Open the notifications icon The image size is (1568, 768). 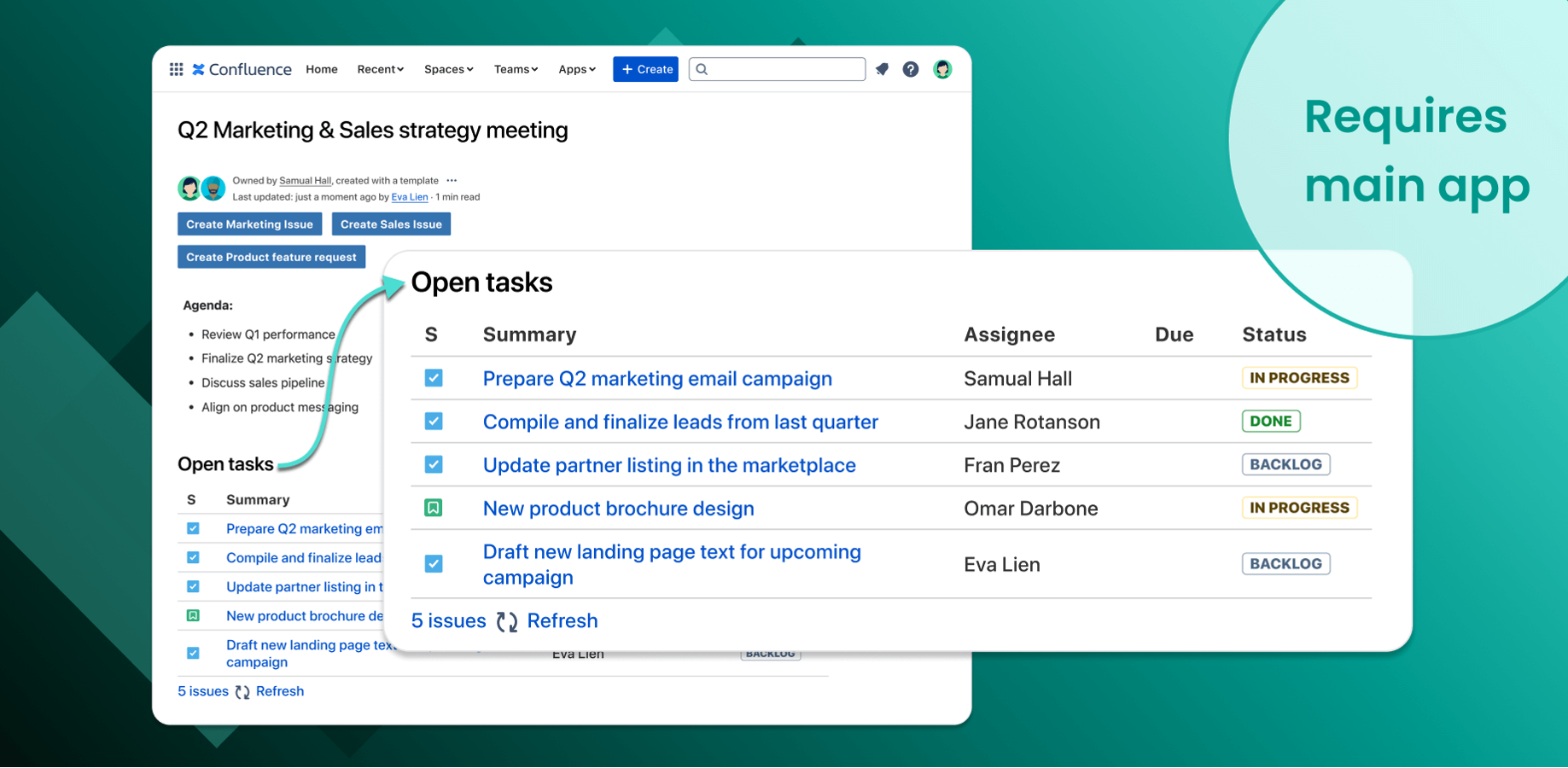[x=882, y=69]
